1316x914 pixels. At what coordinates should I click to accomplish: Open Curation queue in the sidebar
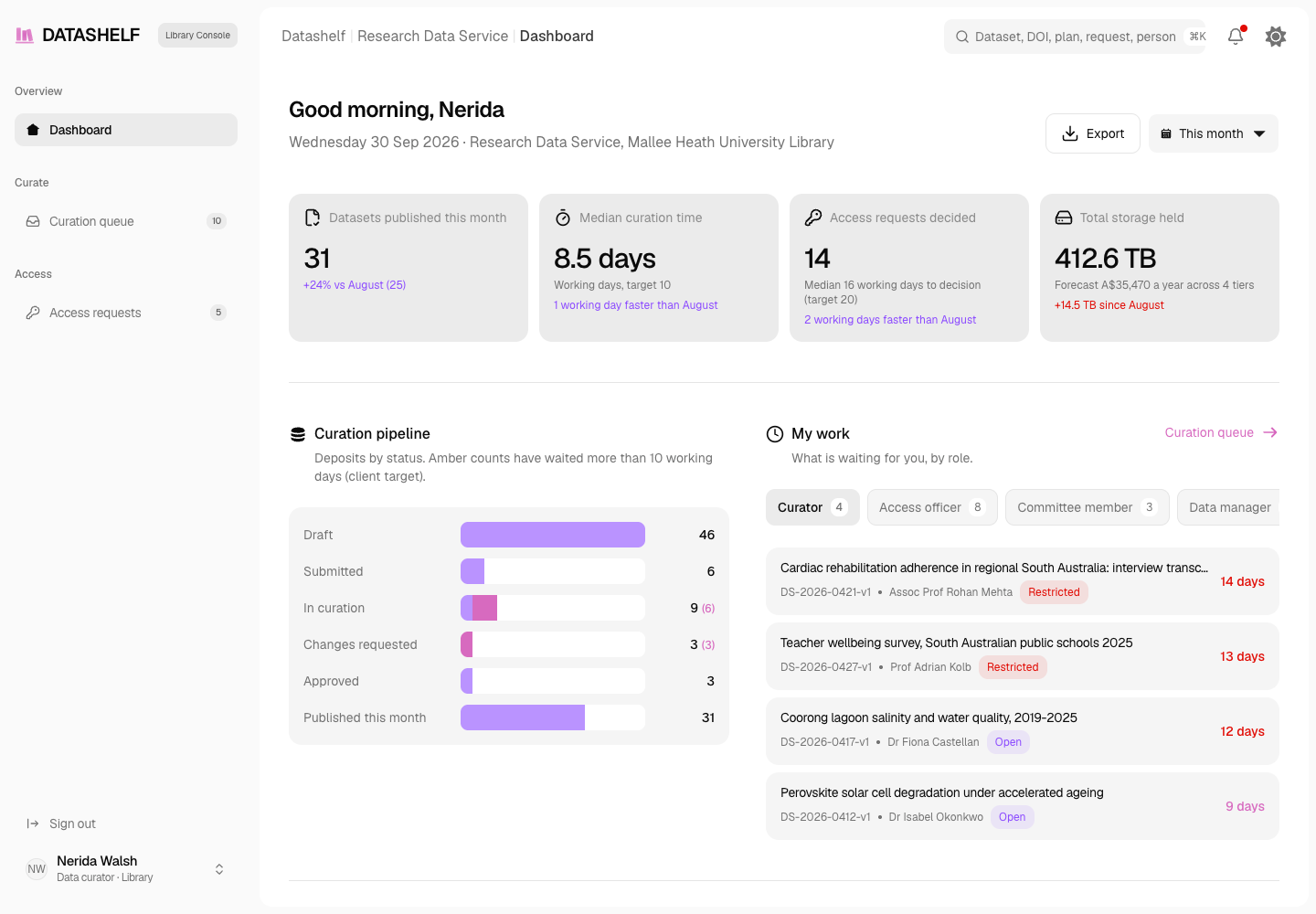click(x=126, y=221)
